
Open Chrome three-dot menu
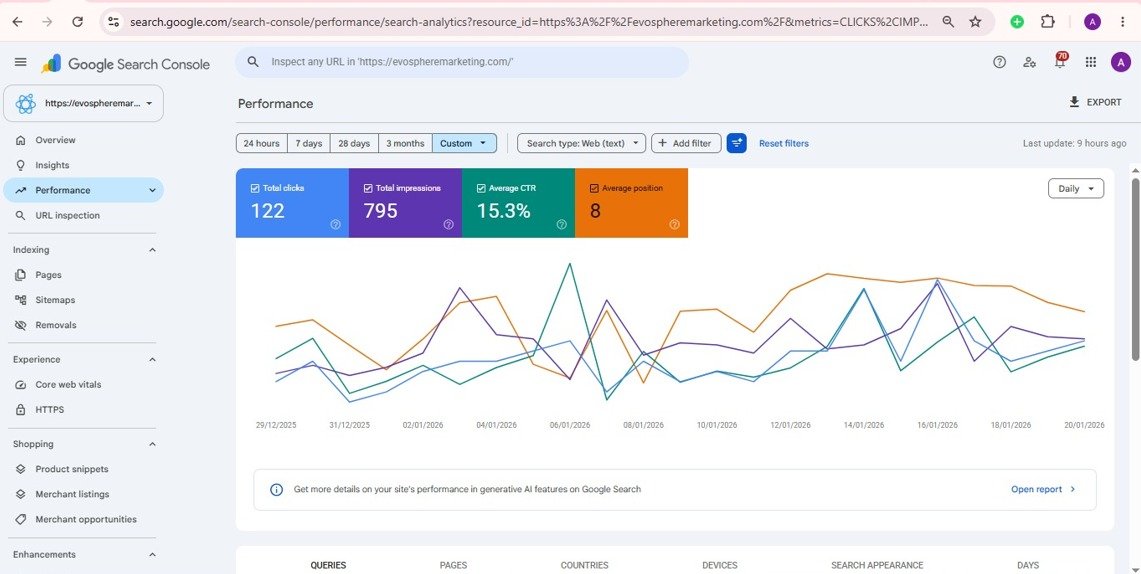click(1124, 22)
